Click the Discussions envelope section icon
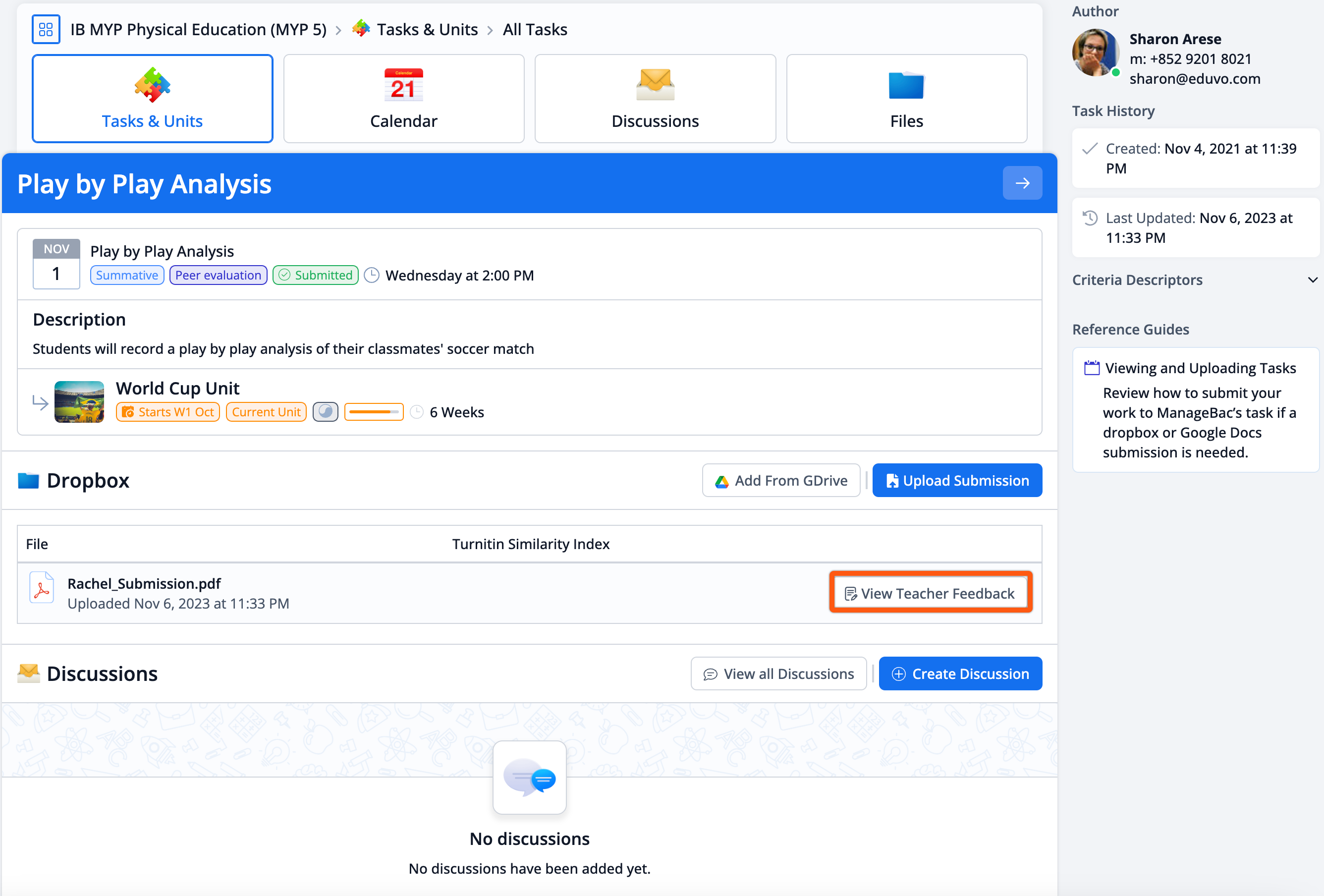The width and height of the screenshot is (1324, 896). [x=28, y=673]
